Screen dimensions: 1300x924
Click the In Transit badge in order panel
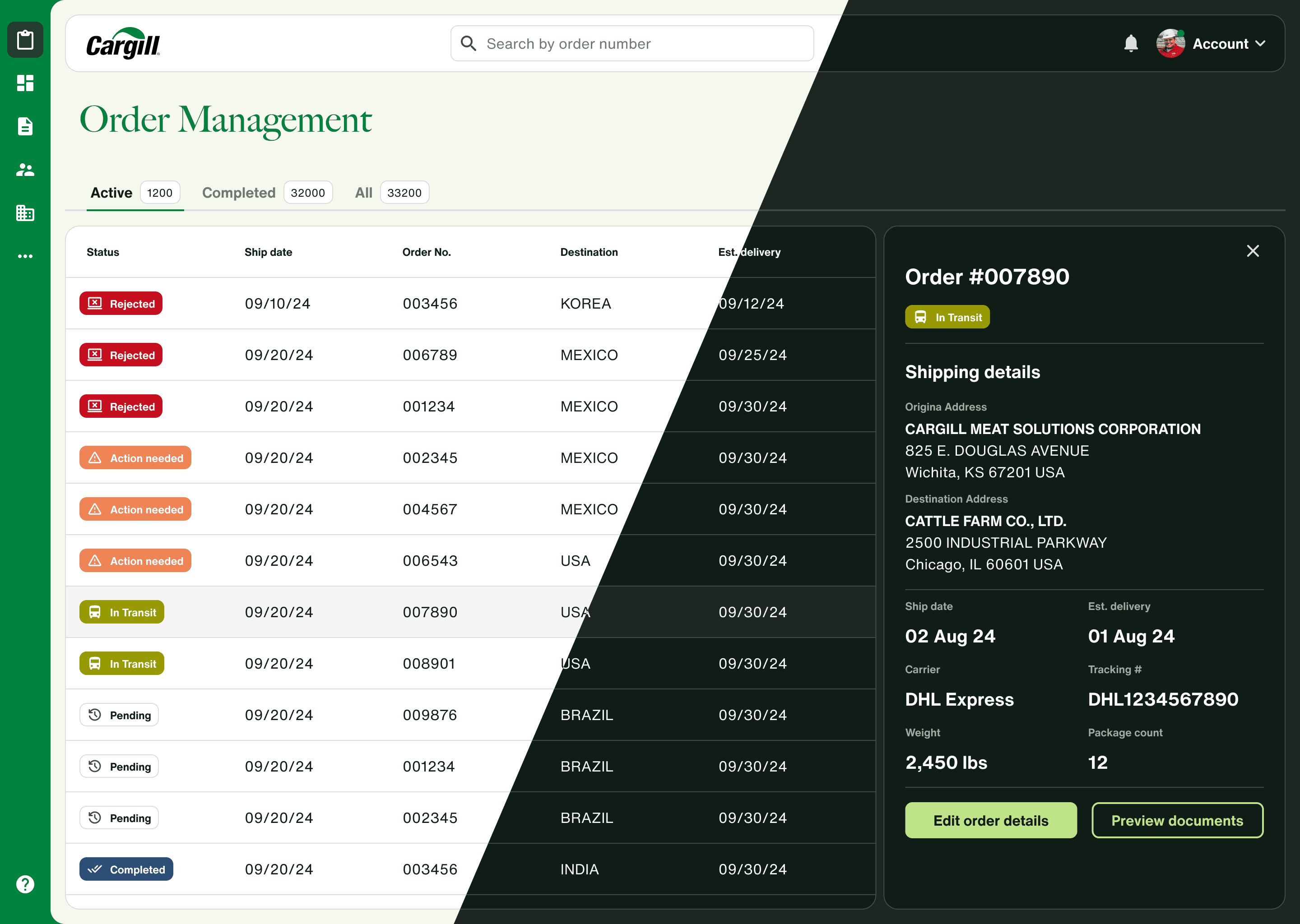(947, 317)
